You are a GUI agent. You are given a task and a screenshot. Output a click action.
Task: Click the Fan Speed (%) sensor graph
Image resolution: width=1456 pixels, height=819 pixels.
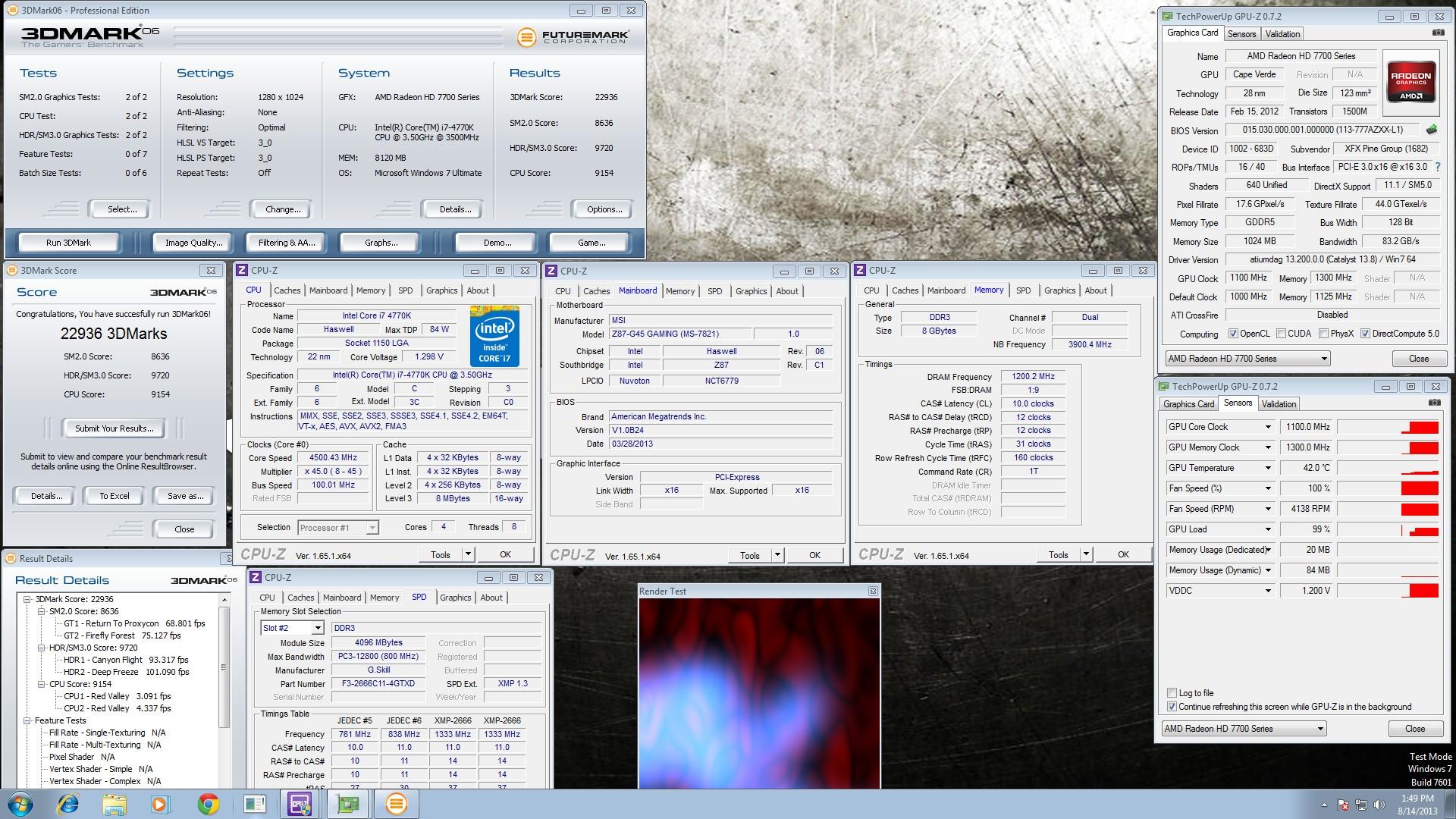coord(1388,488)
